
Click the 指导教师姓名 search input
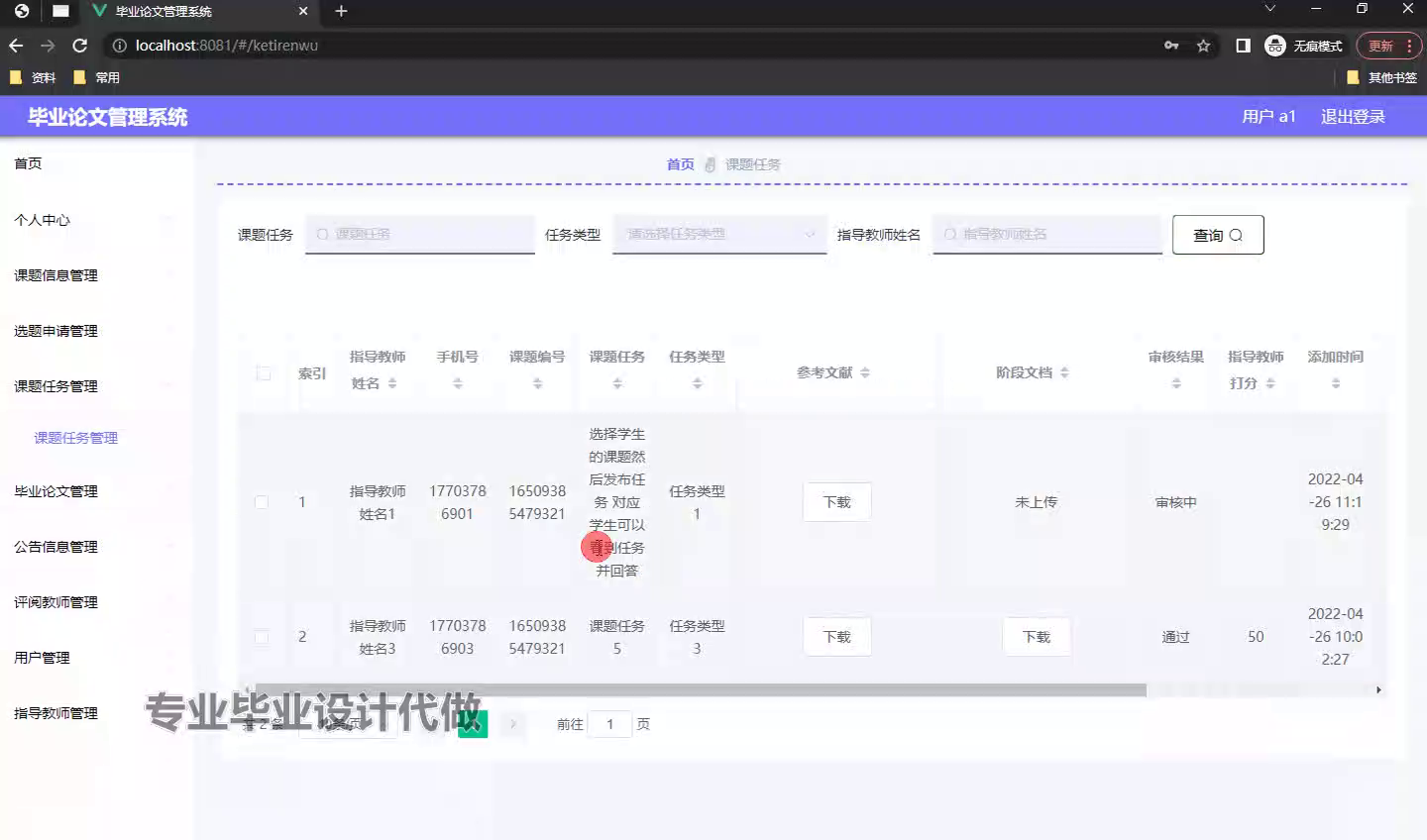click(1047, 235)
